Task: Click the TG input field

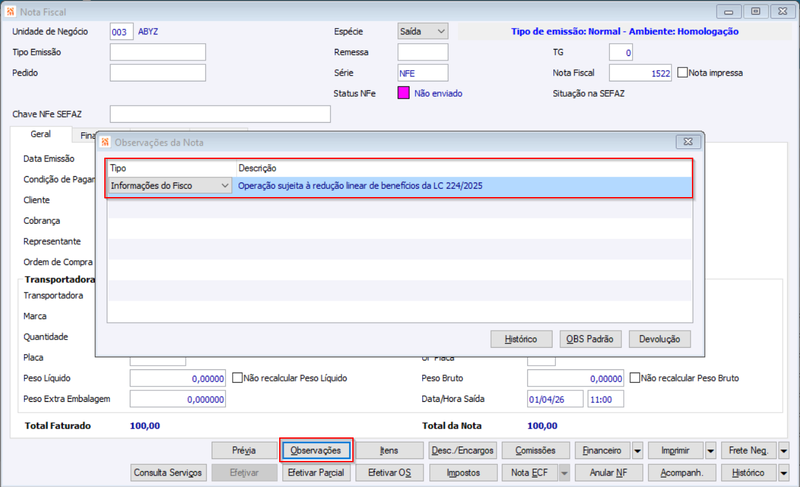Action: click(621, 52)
